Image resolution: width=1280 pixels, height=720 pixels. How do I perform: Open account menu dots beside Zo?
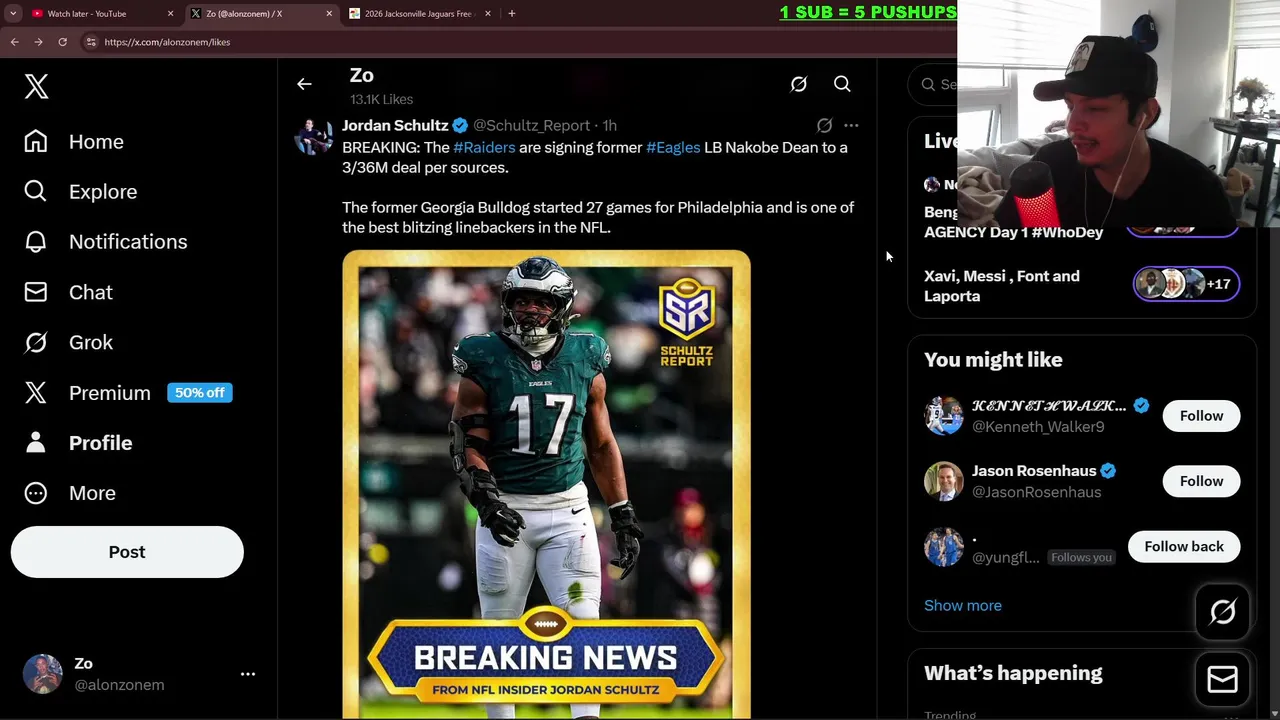click(x=248, y=674)
